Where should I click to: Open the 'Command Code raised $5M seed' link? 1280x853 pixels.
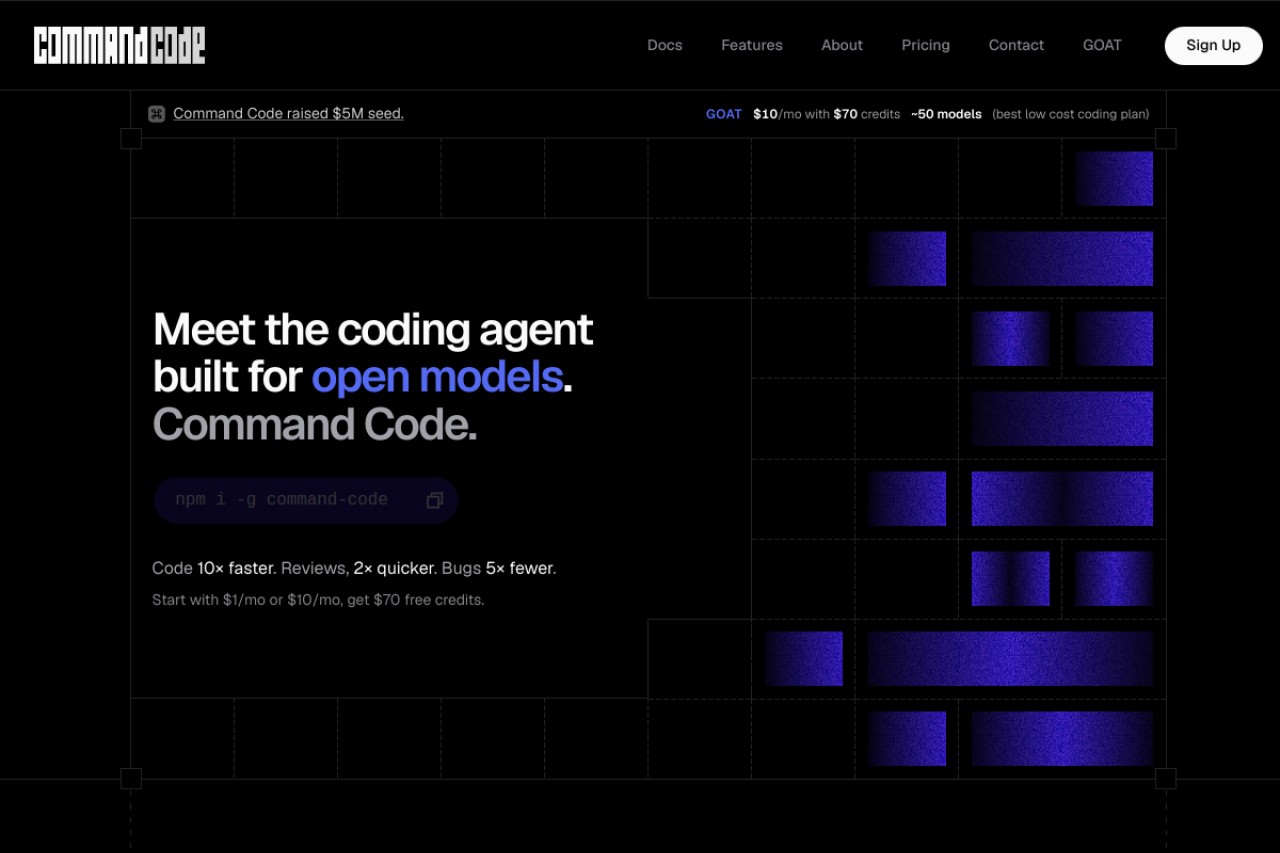(x=288, y=114)
